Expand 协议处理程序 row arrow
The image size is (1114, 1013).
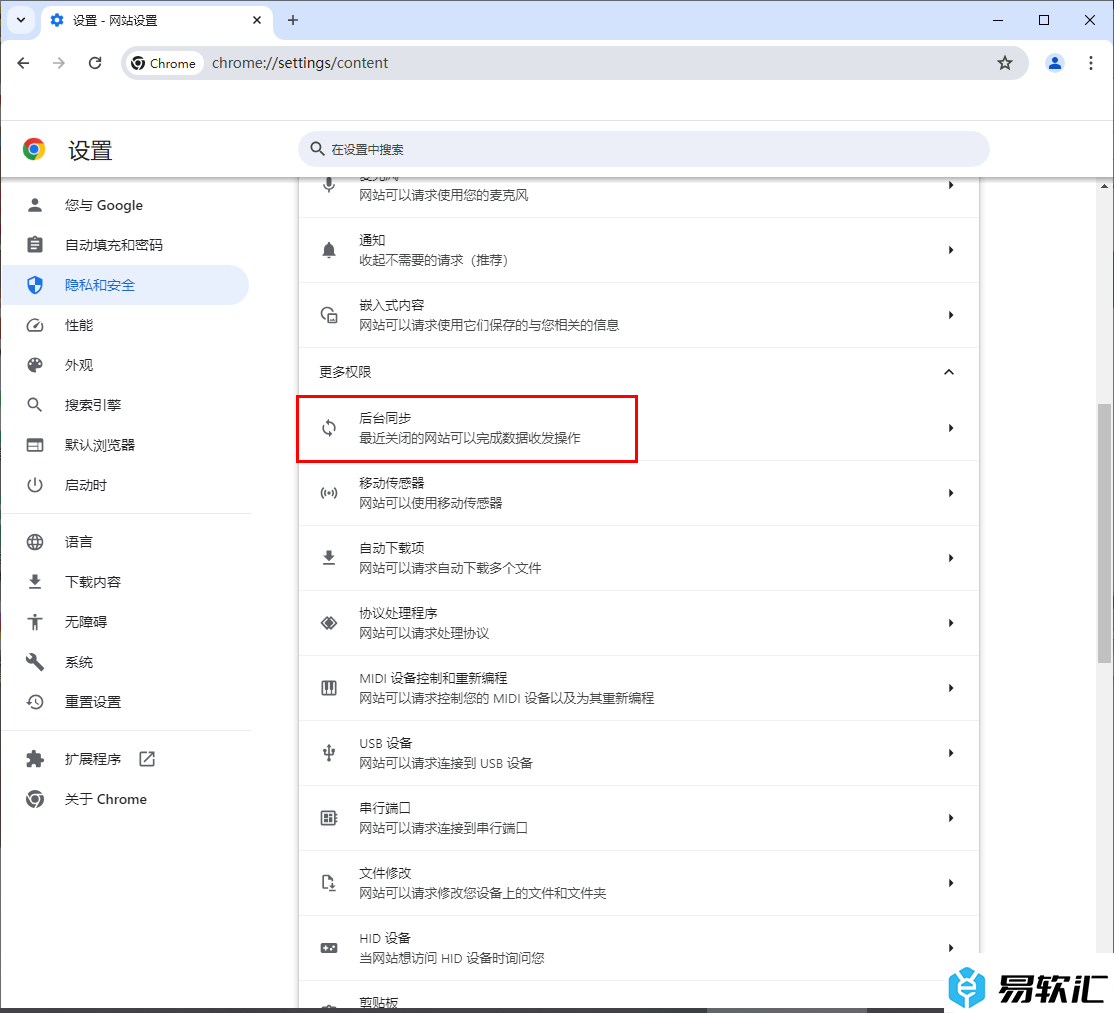951,623
